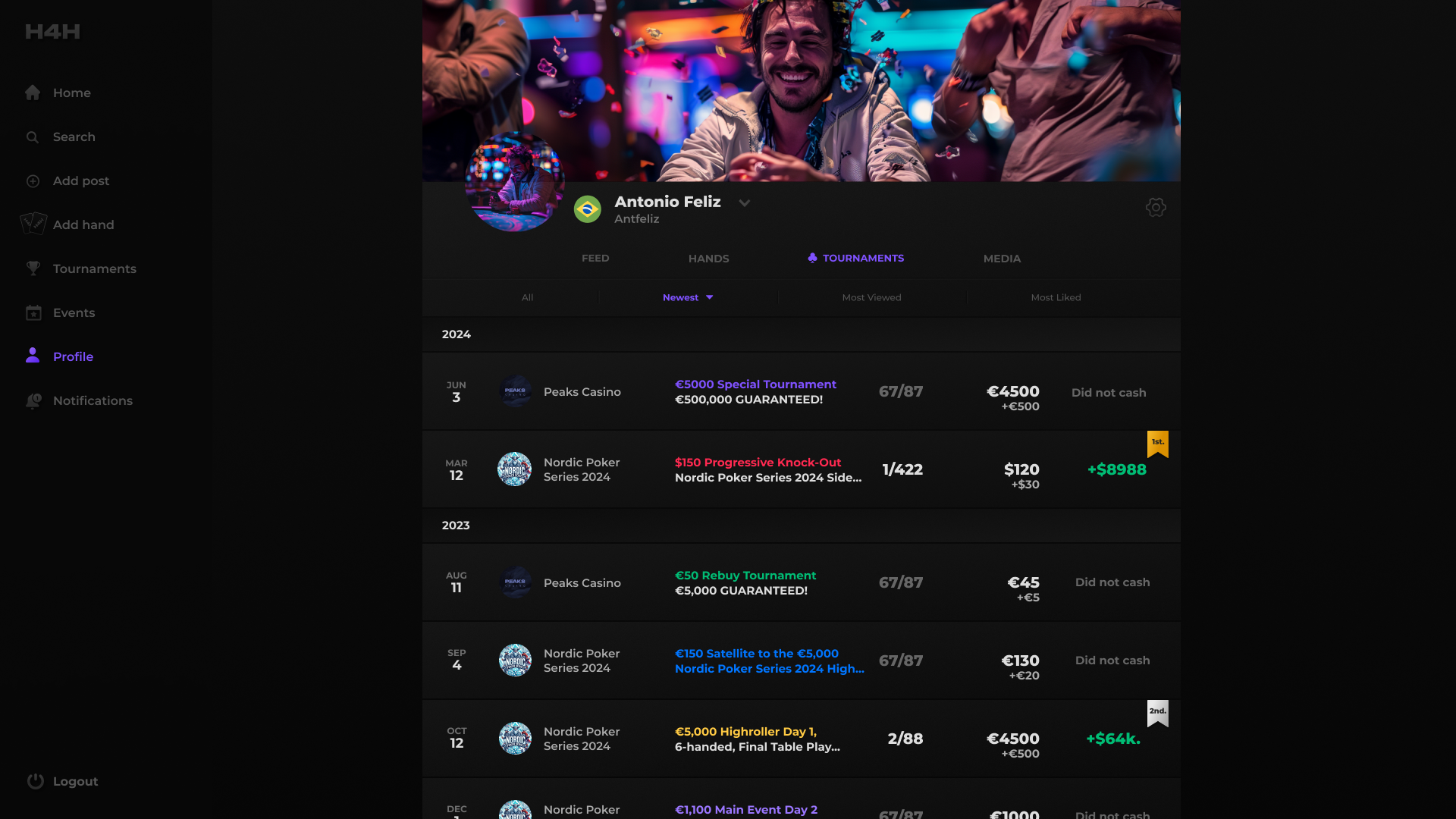The height and width of the screenshot is (819, 1456).
Task: Filter tournaments by Most Liked
Action: (x=1055, y=297)
